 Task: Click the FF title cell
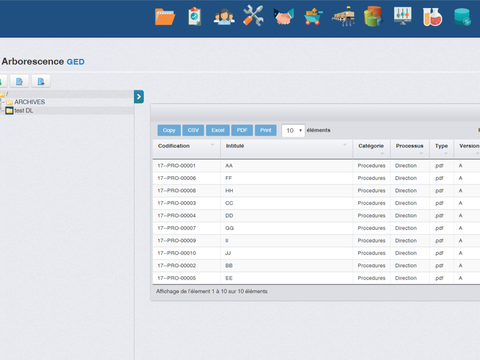point(287,178)
